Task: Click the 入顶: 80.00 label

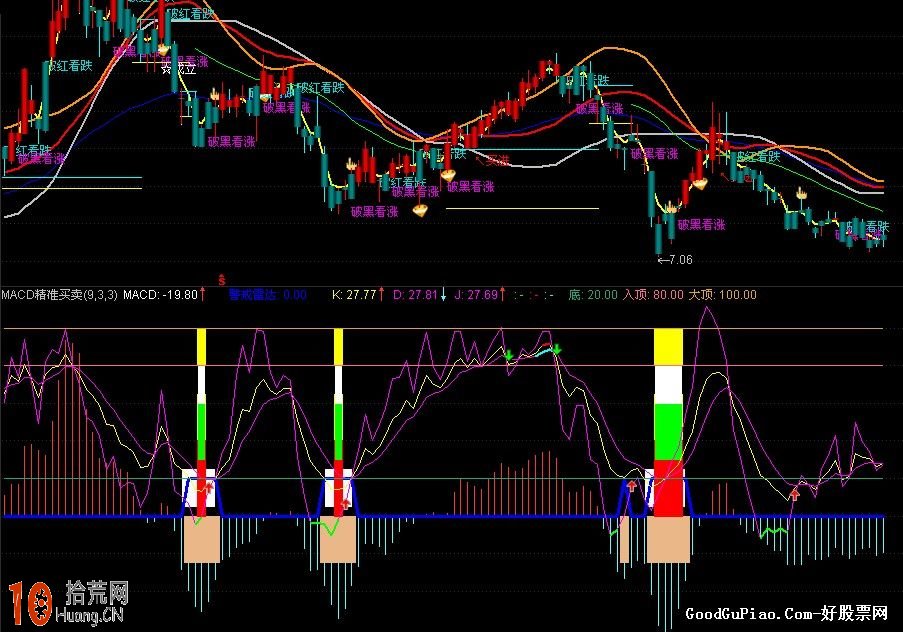Action: pyautogui.click(x=653, y=295)
